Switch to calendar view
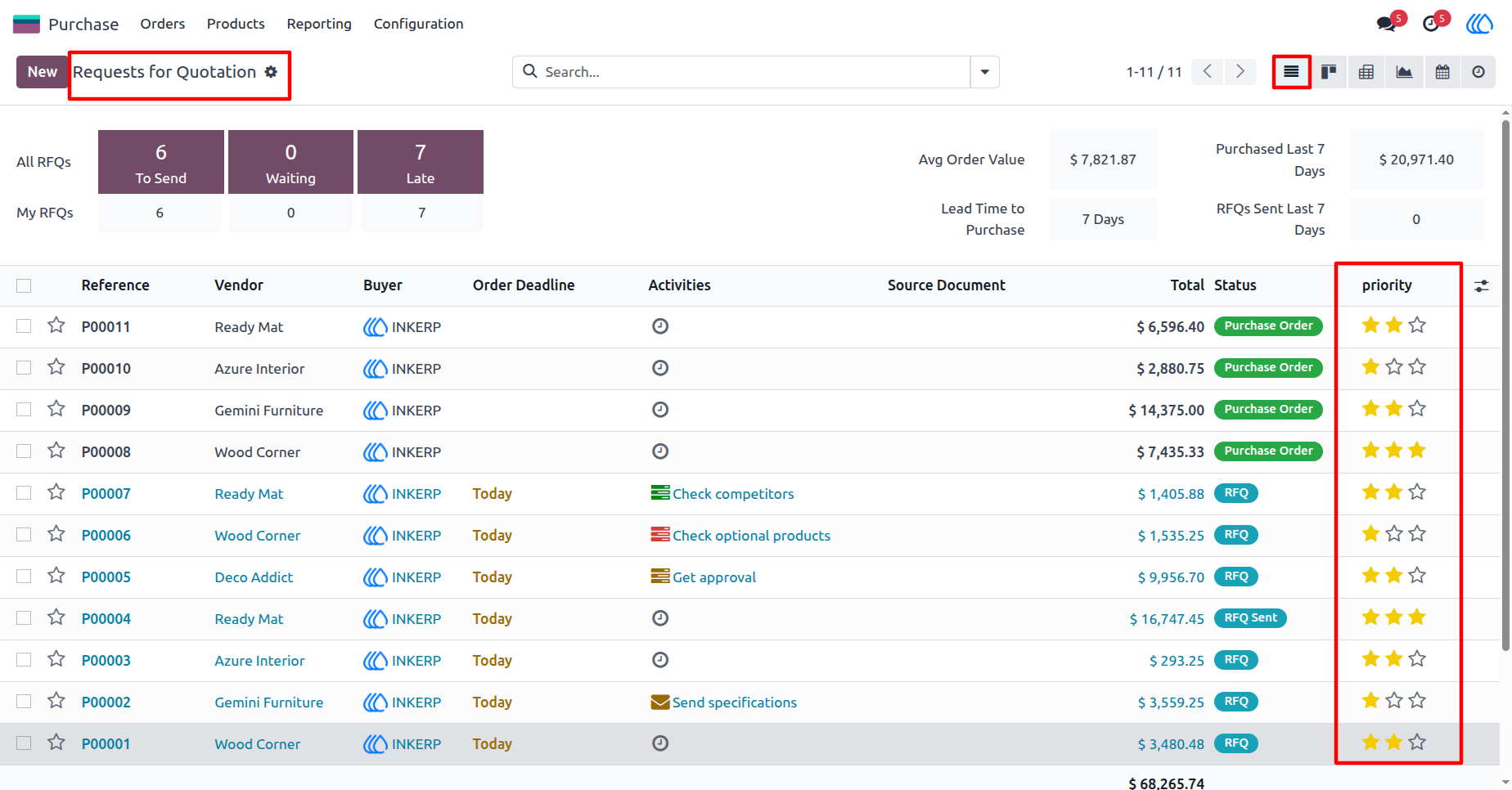 1442,72
